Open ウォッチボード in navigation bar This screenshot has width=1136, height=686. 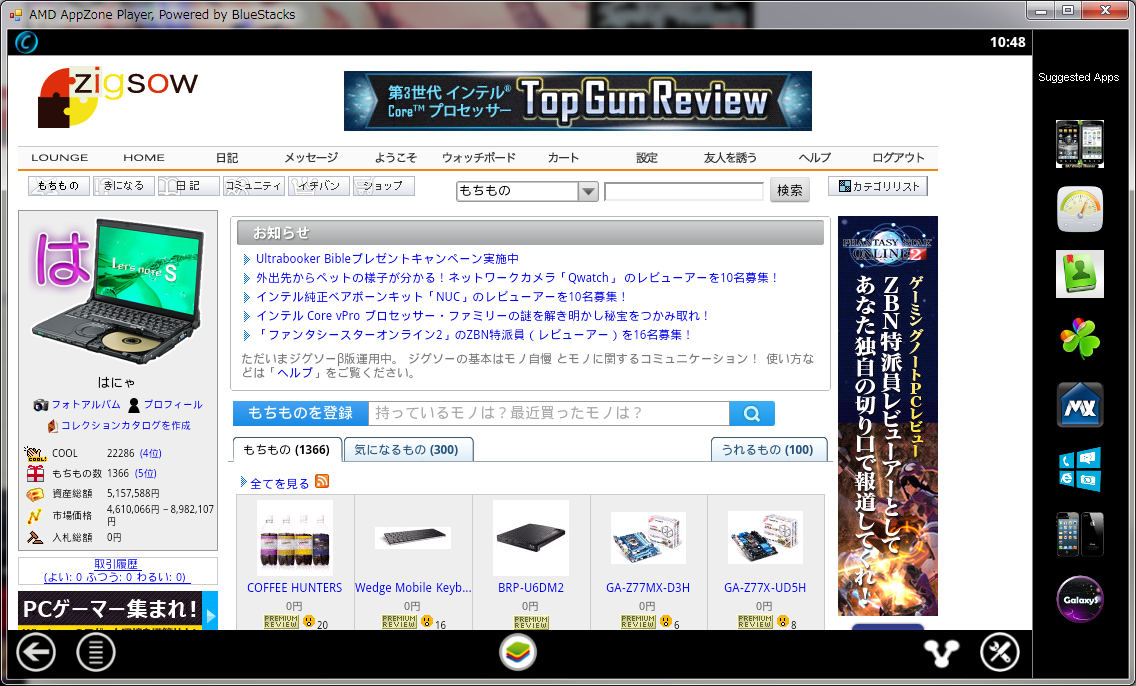479,157
